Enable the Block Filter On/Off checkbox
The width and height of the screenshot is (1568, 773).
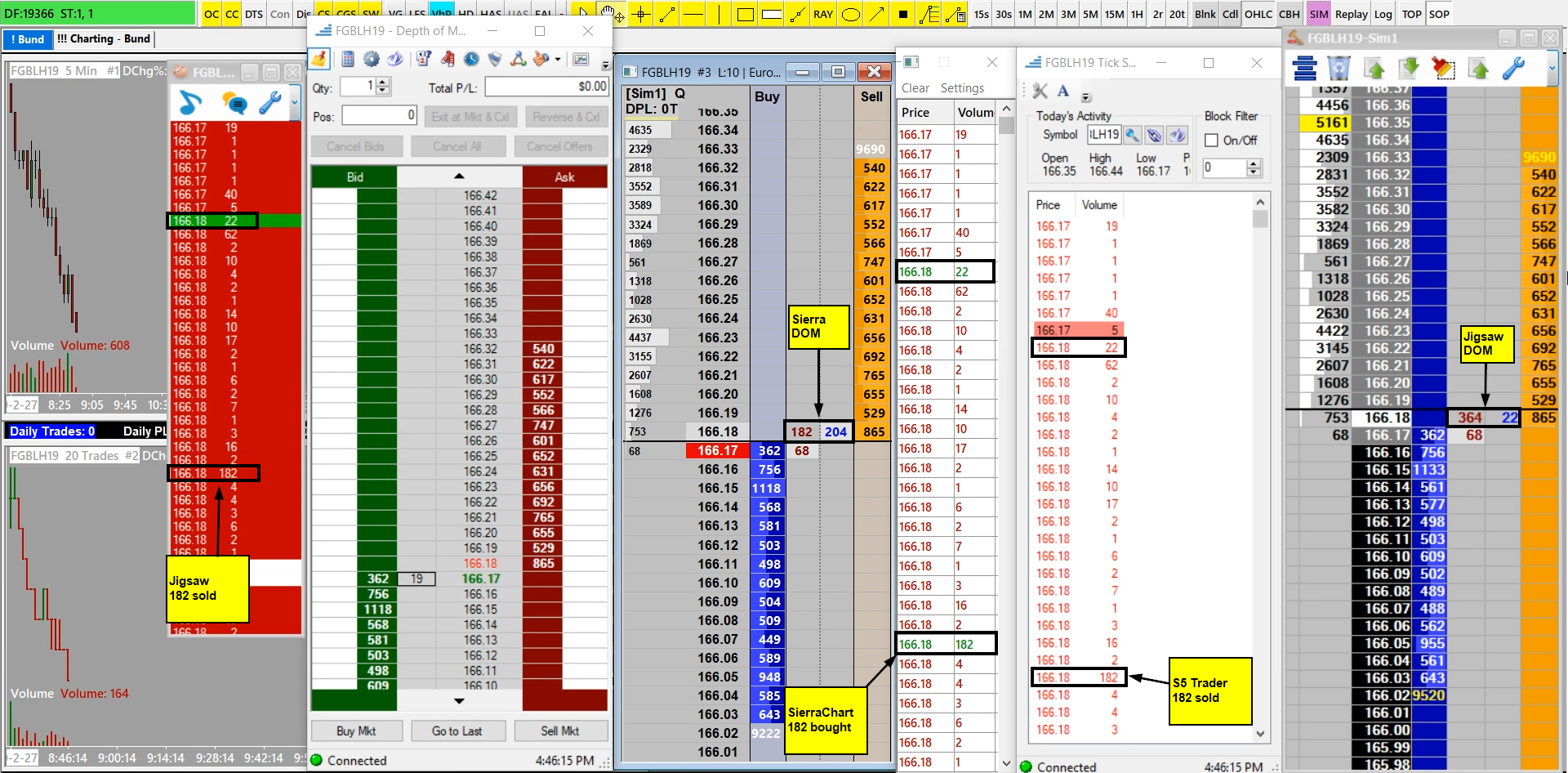click(x=1211, y=141)
